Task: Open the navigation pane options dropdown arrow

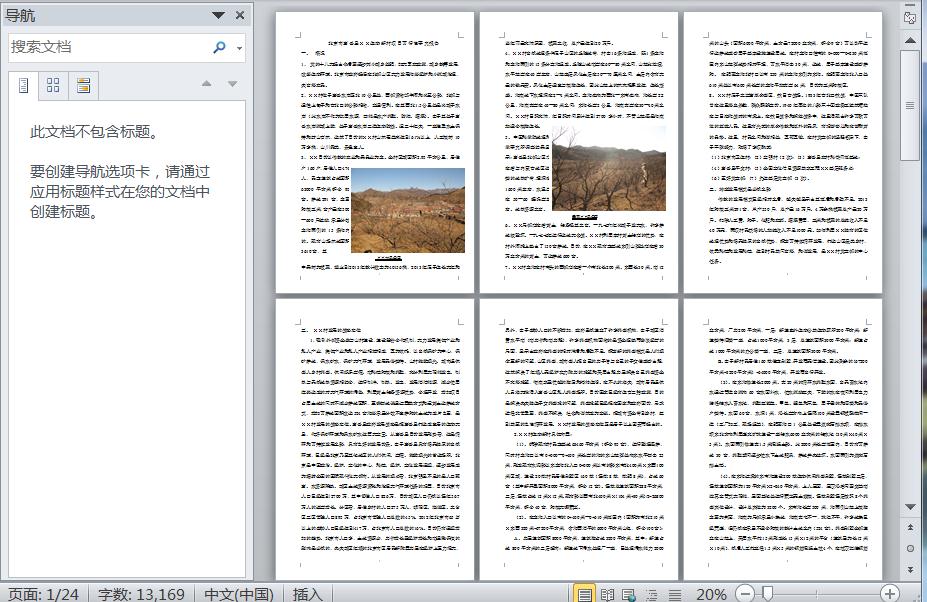Action: pyautogui.click(x=218, y=15)
